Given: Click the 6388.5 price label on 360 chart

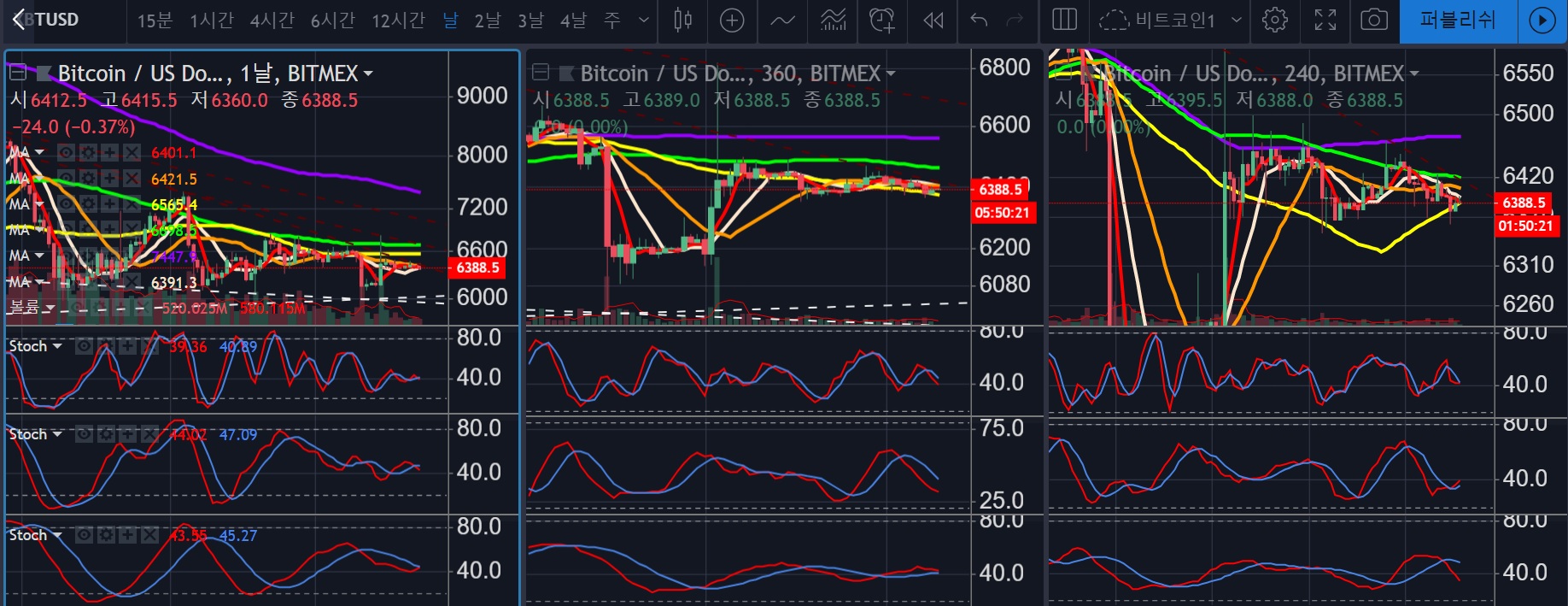Looking at the screenshot, I should [x=1000, y=190].
